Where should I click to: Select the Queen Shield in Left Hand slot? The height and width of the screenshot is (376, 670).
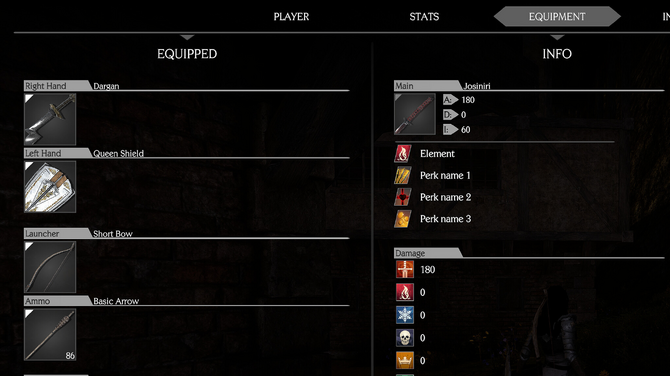coord(50,187)
